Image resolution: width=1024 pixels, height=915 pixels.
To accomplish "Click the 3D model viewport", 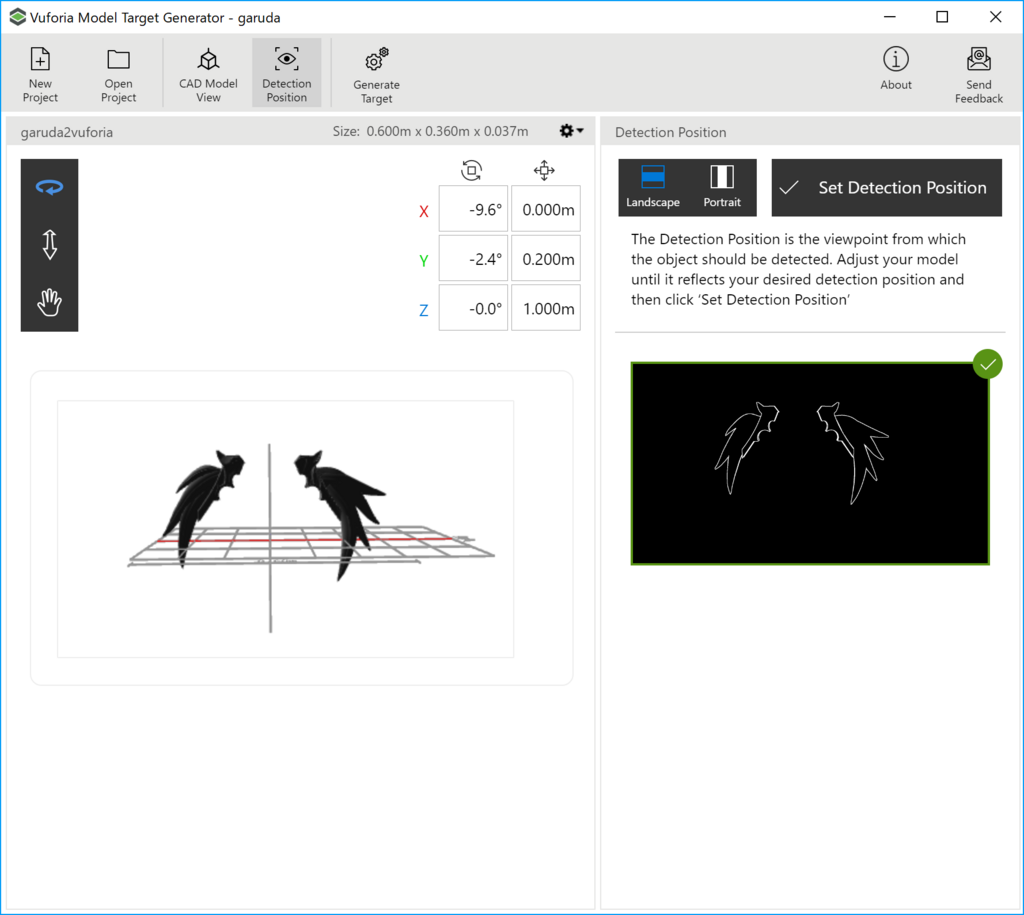I will pyautogui.click(x=285, y=529).
